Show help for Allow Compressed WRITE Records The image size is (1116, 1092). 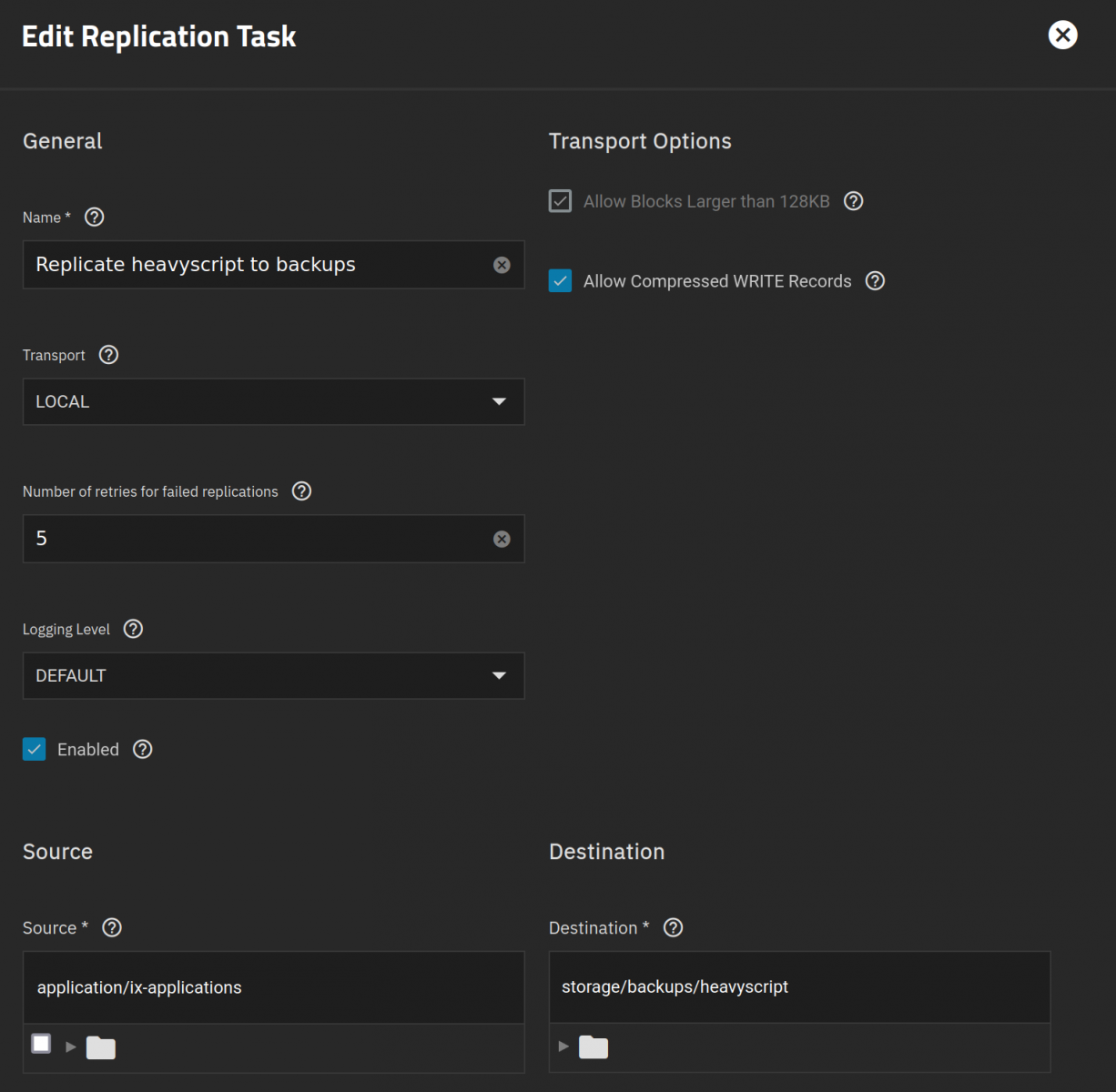[875, 281]
